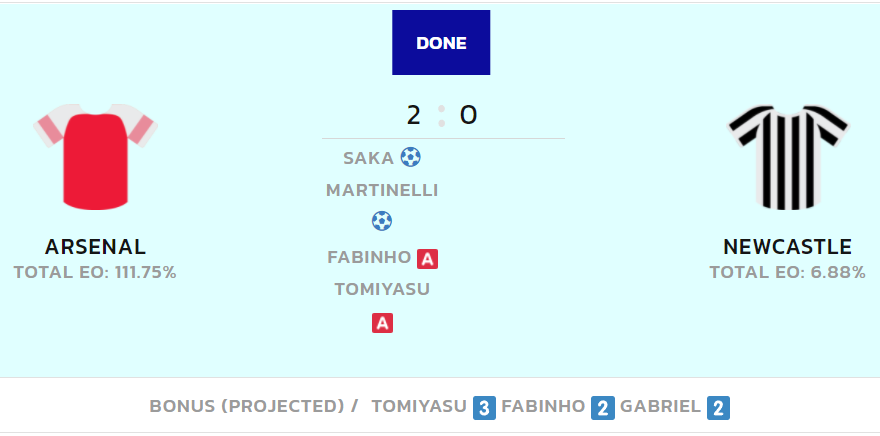Click the assist badge below Tomiyasu

[x=382, y=323]
